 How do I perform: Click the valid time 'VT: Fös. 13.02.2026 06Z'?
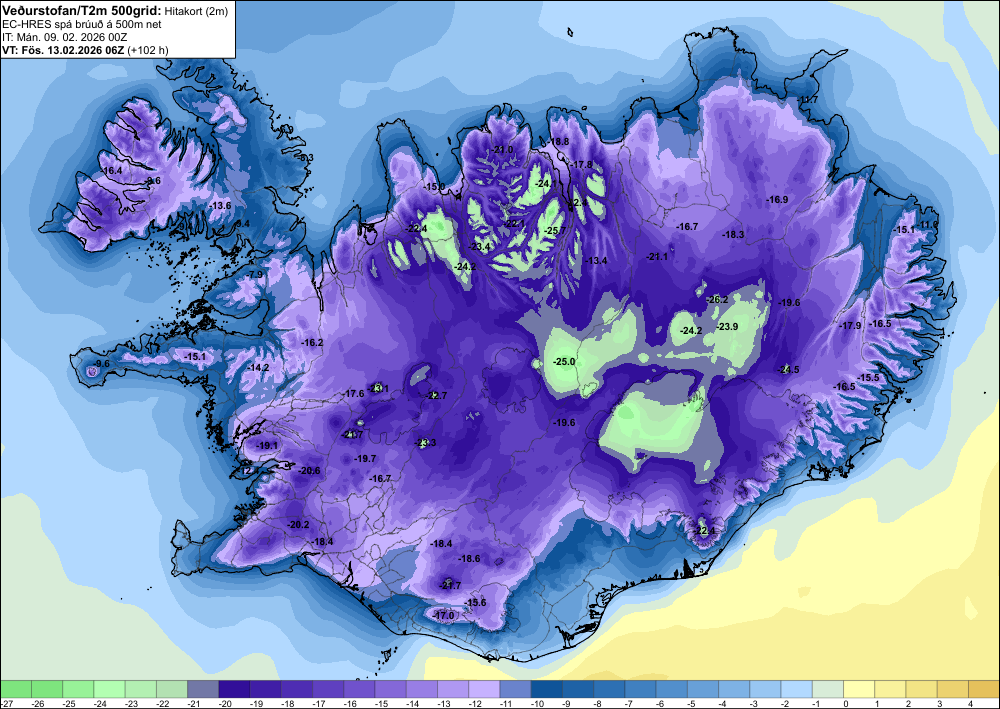(63, 50)
